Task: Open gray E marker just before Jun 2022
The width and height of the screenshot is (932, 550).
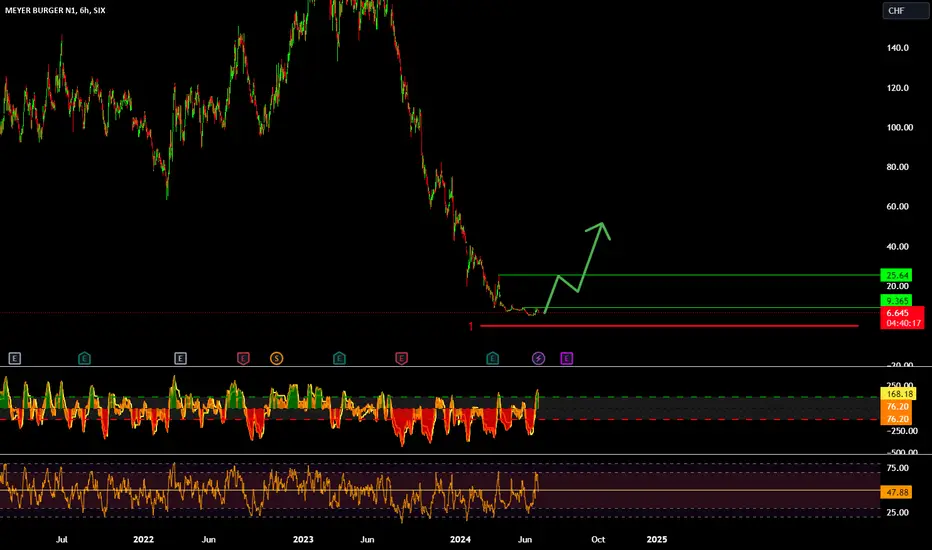Action: tap(180, 359)
